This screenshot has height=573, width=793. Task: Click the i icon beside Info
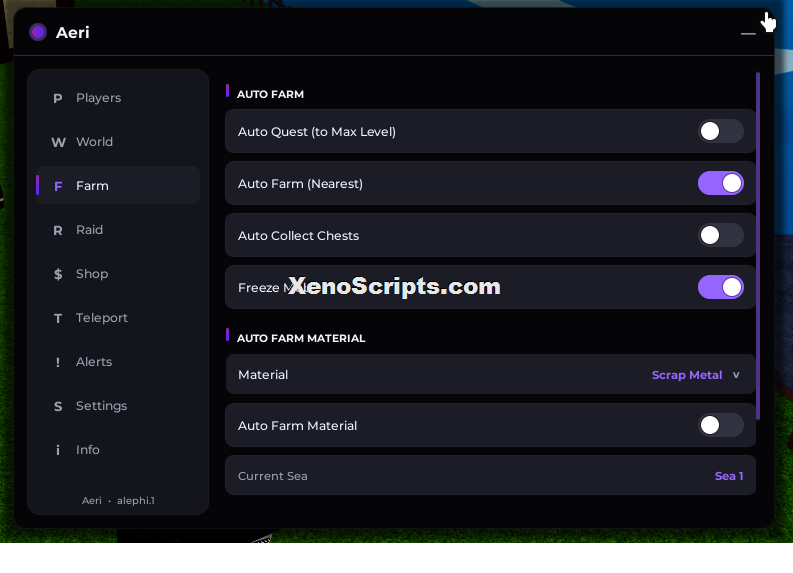tap(58, 450)
